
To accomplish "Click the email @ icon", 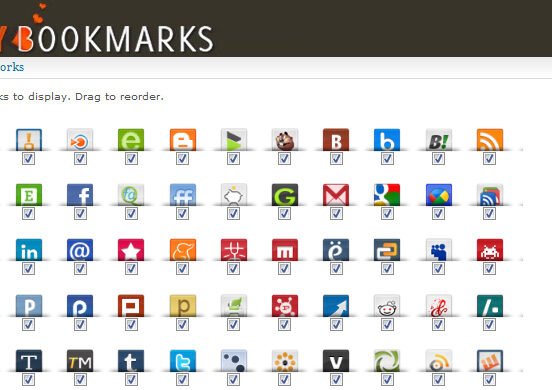I will click(80, 250).
